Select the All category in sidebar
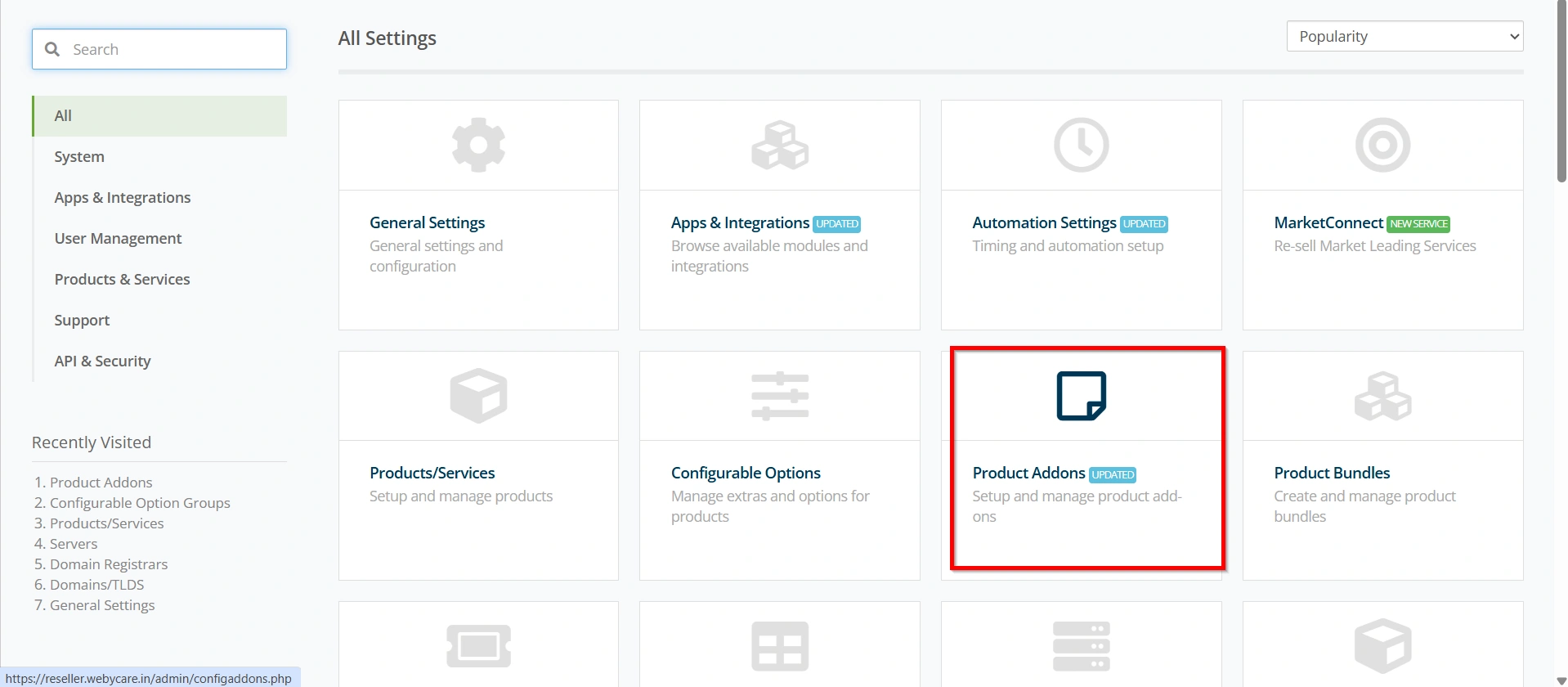The height and width of the screenshot is (687, 1568). pyautogui.click(x=159, y=116)
